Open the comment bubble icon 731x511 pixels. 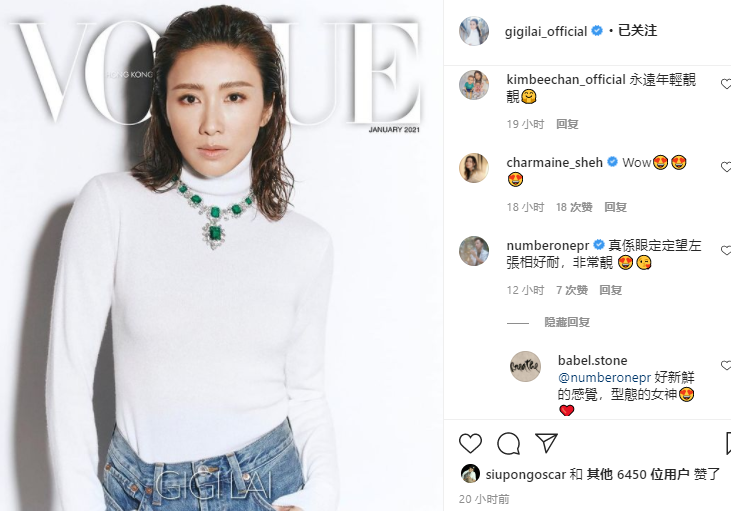(508, 443)
